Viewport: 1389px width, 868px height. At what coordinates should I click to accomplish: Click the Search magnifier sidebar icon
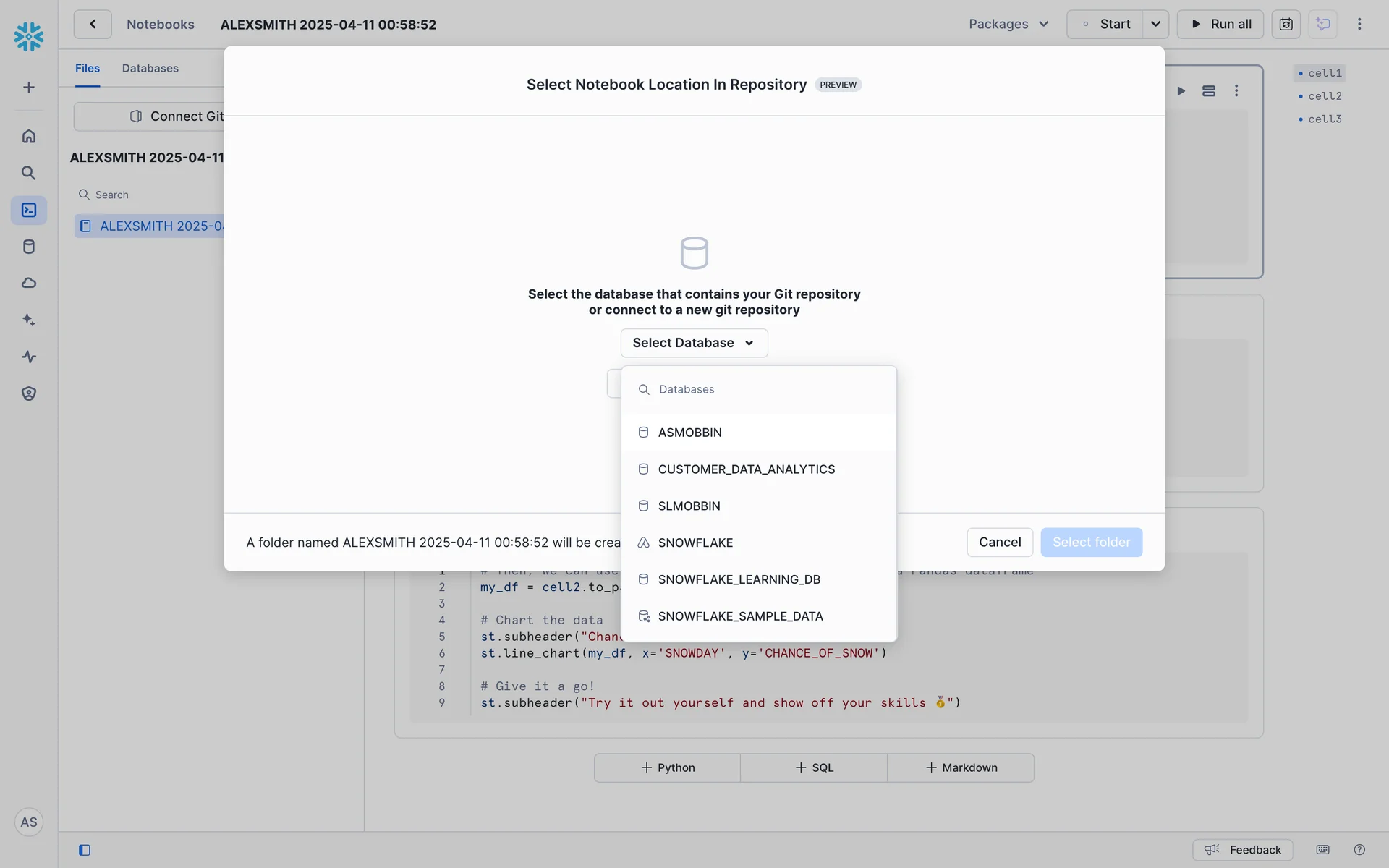point(29,173)
